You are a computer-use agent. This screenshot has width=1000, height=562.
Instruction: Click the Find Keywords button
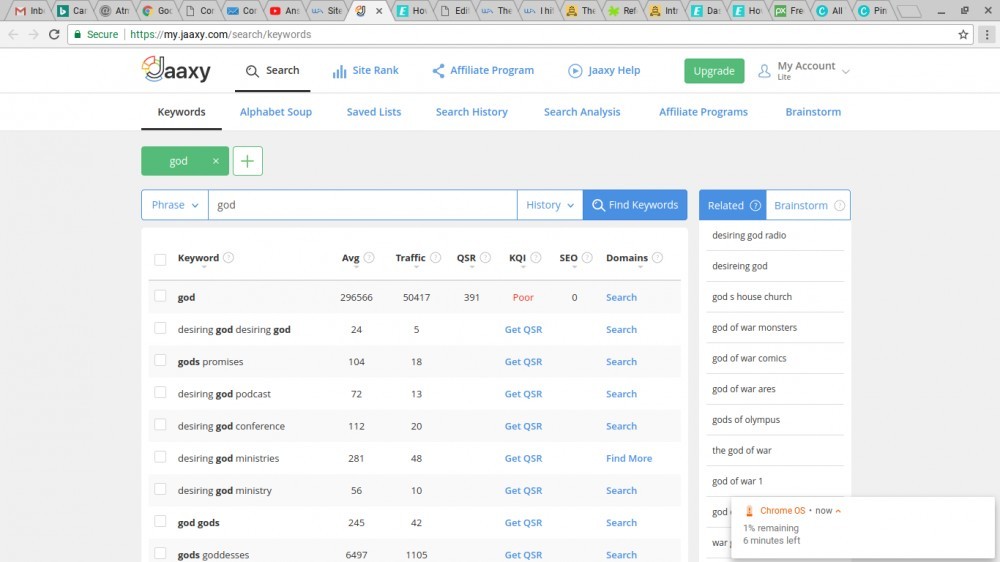point(635,205)
